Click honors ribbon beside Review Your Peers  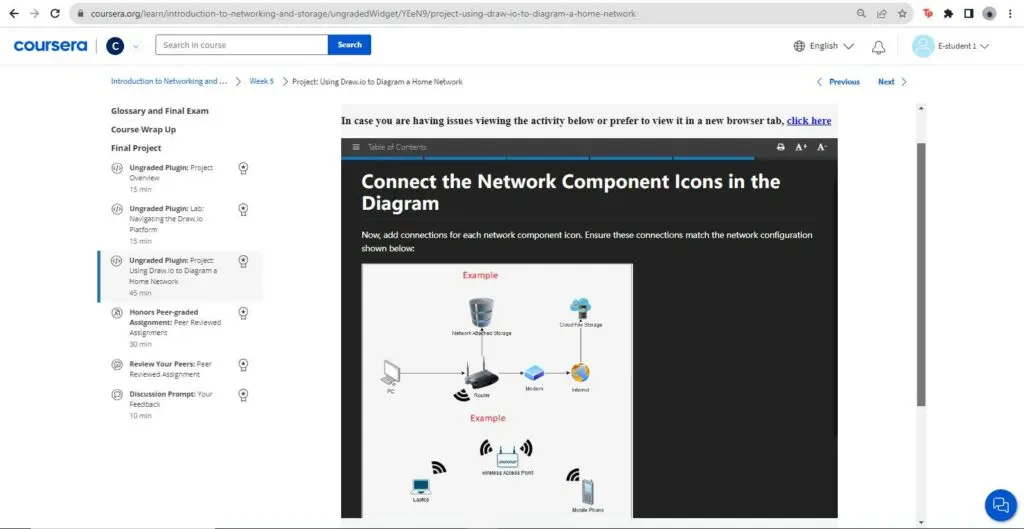[x=243, y=365]
